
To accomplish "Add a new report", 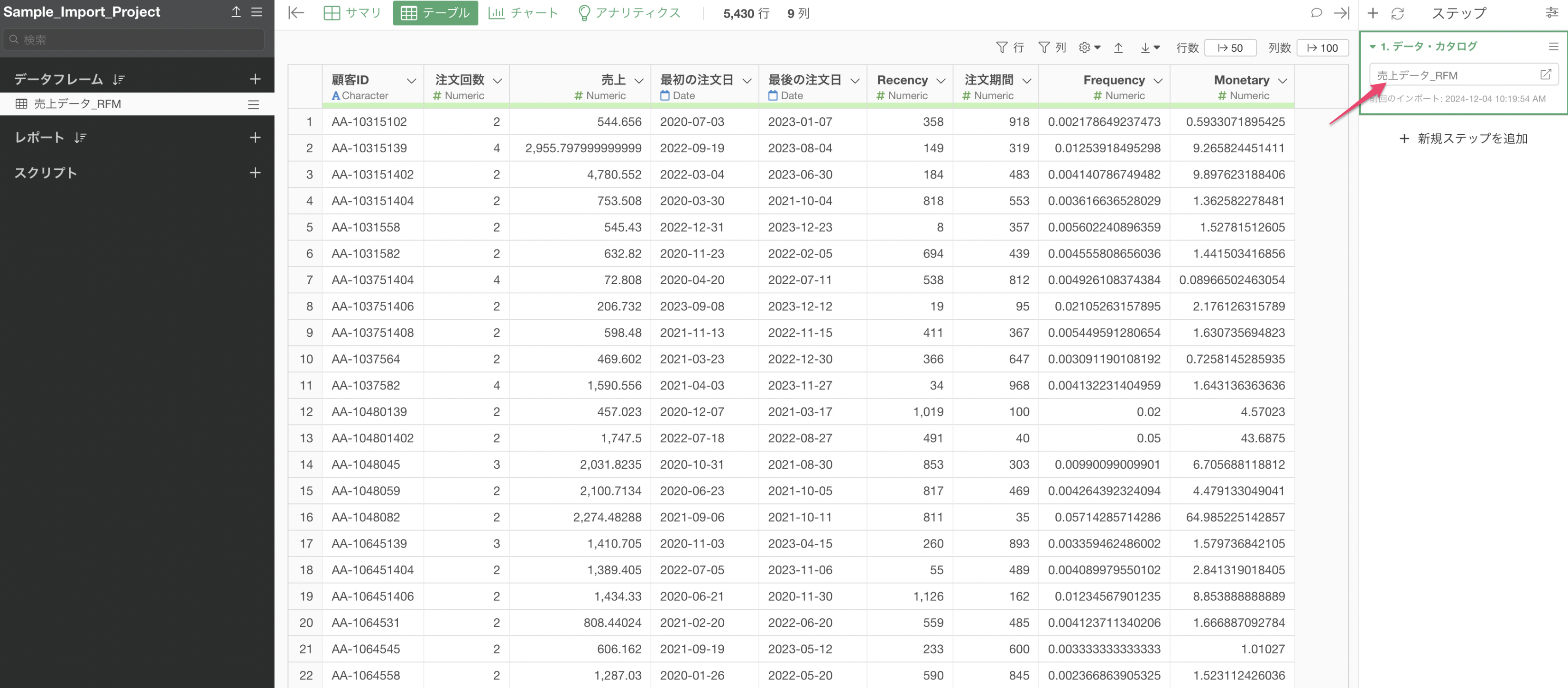I will click(255, 138).
